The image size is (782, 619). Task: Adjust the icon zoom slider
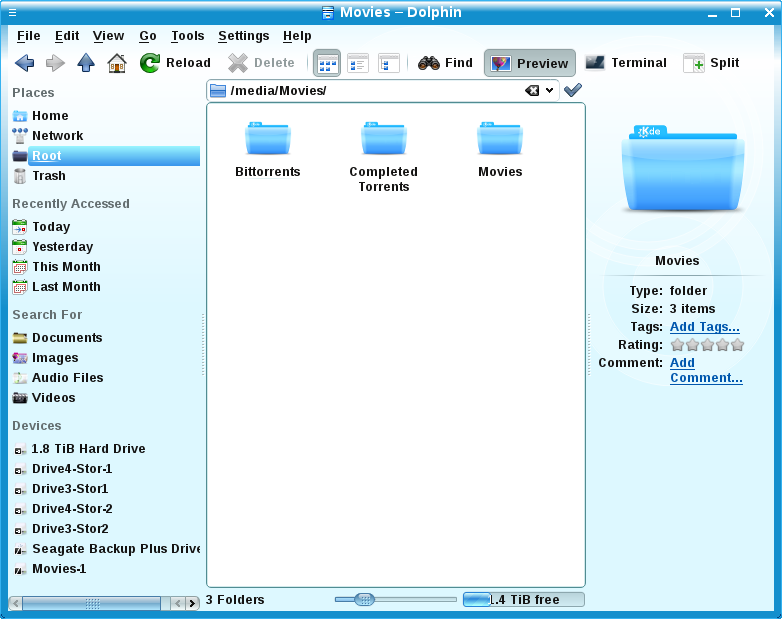[x=365, y=599]
